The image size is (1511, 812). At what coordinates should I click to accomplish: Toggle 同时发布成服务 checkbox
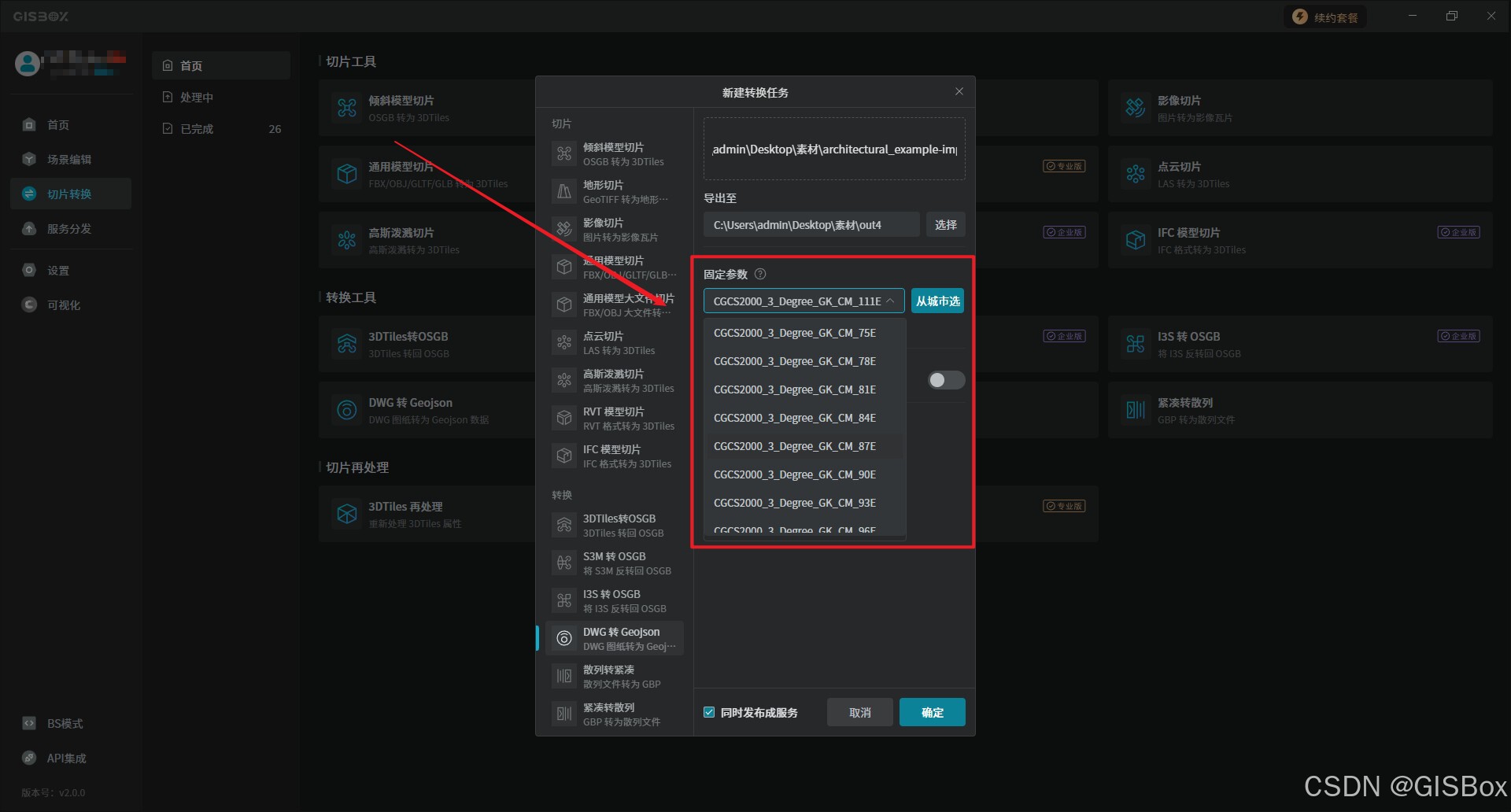[709, 712]
